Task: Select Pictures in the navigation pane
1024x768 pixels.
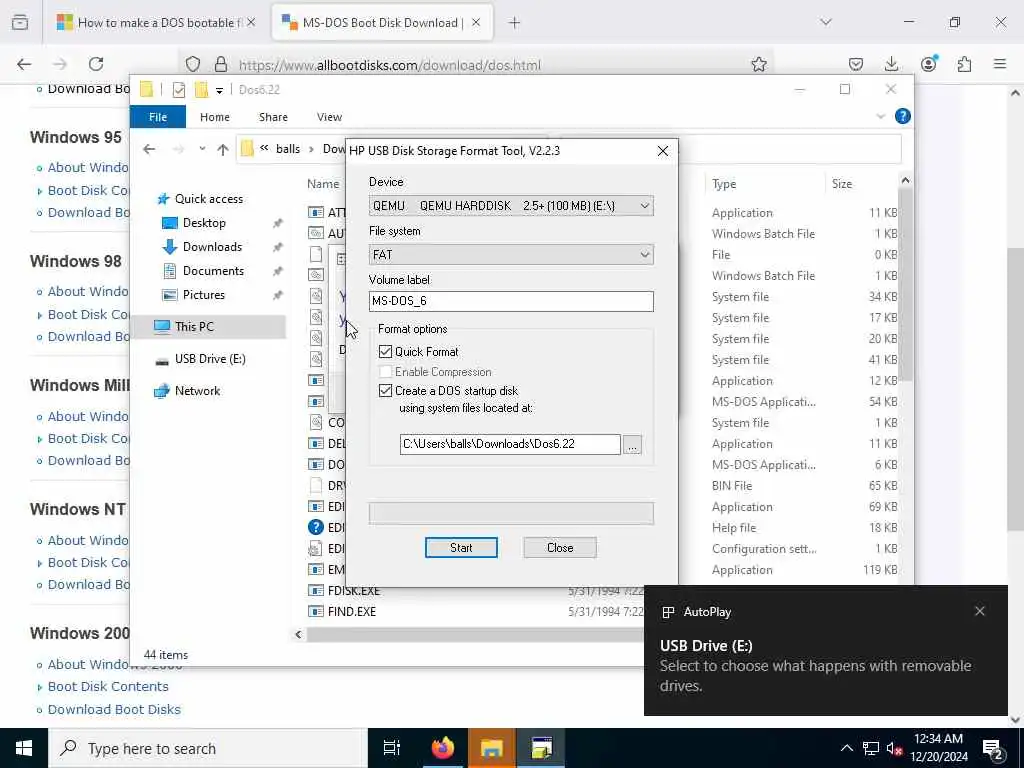Action: (204, 295)
